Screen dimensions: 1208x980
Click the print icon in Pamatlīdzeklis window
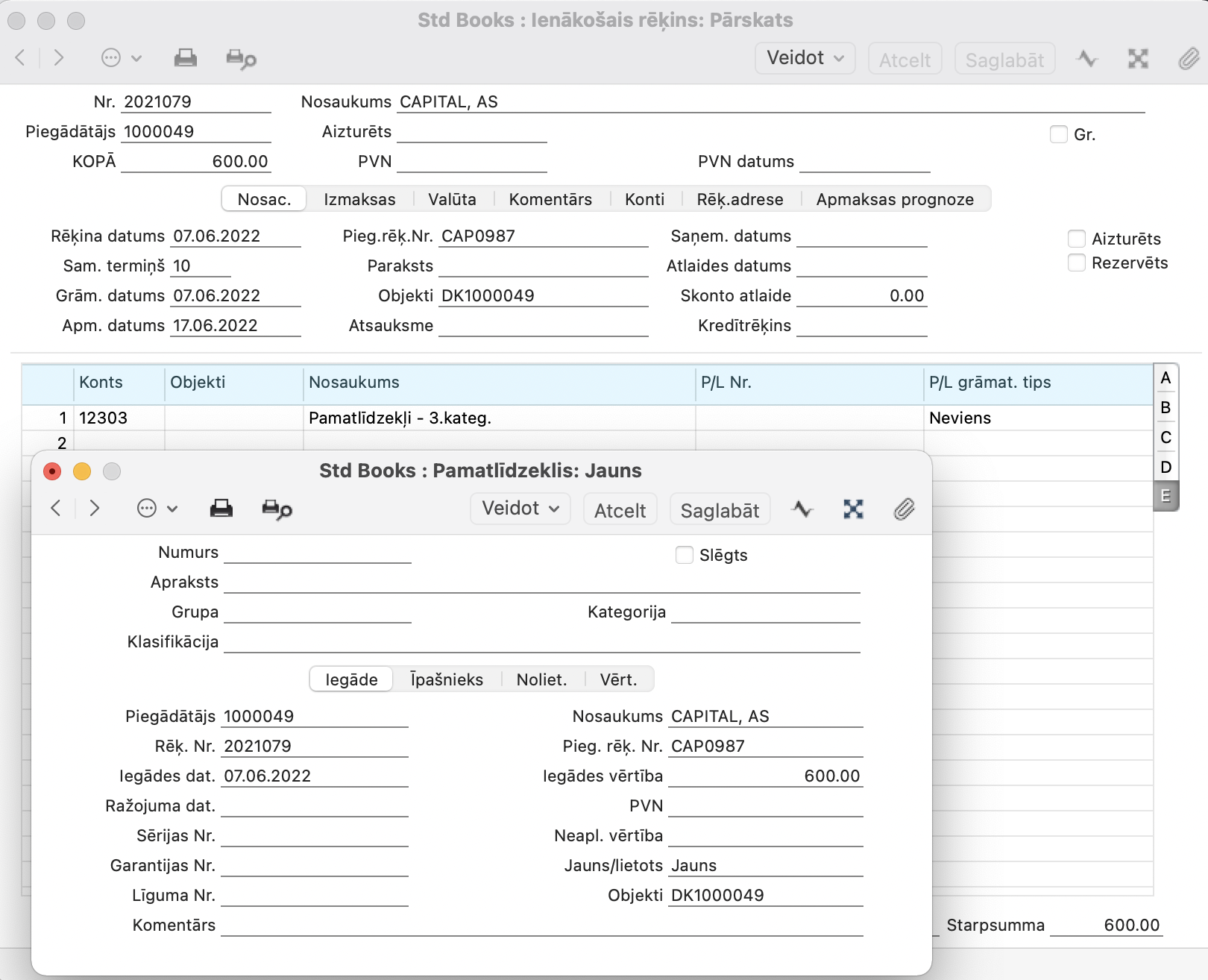click(221, 509)
